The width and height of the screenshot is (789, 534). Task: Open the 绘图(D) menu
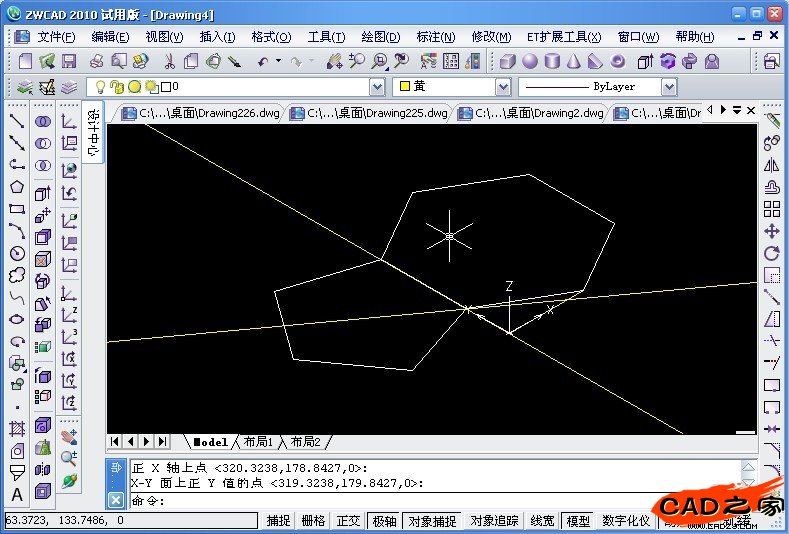(380, 37)
